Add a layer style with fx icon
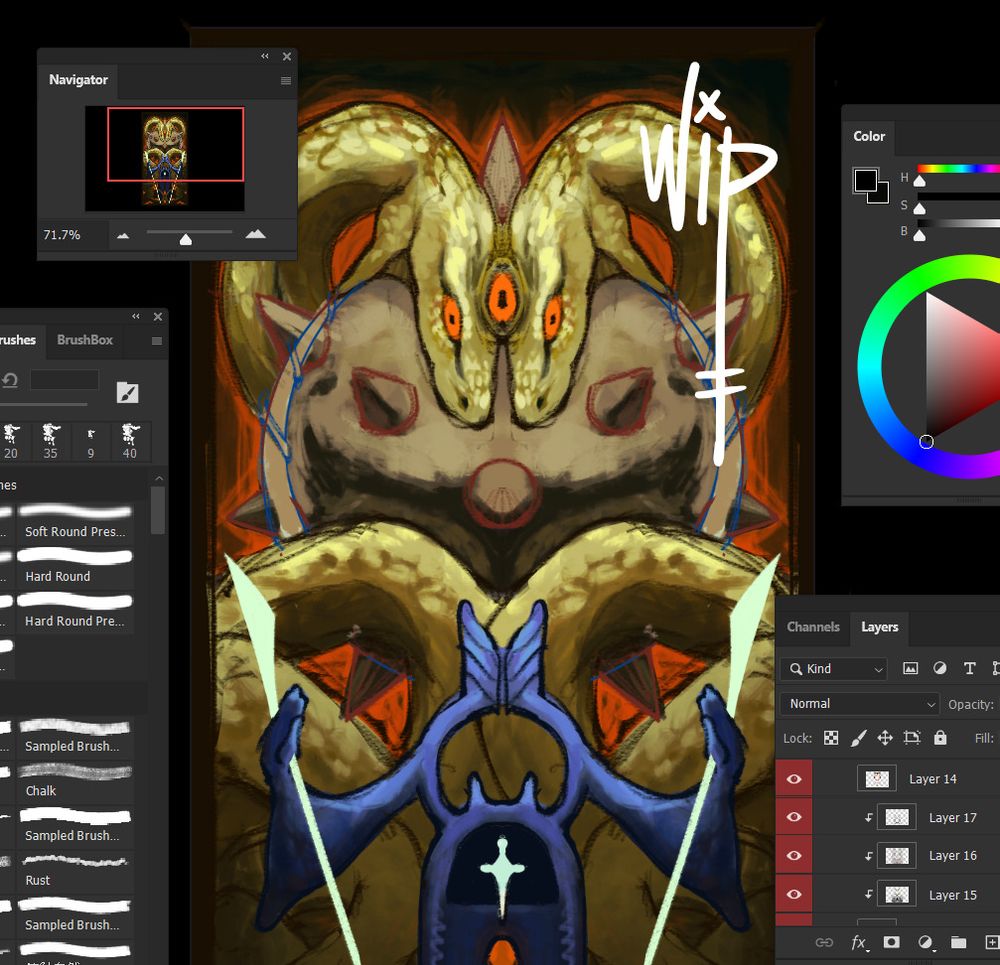Viewport: 1000px width, 965px height. point(859,943)
